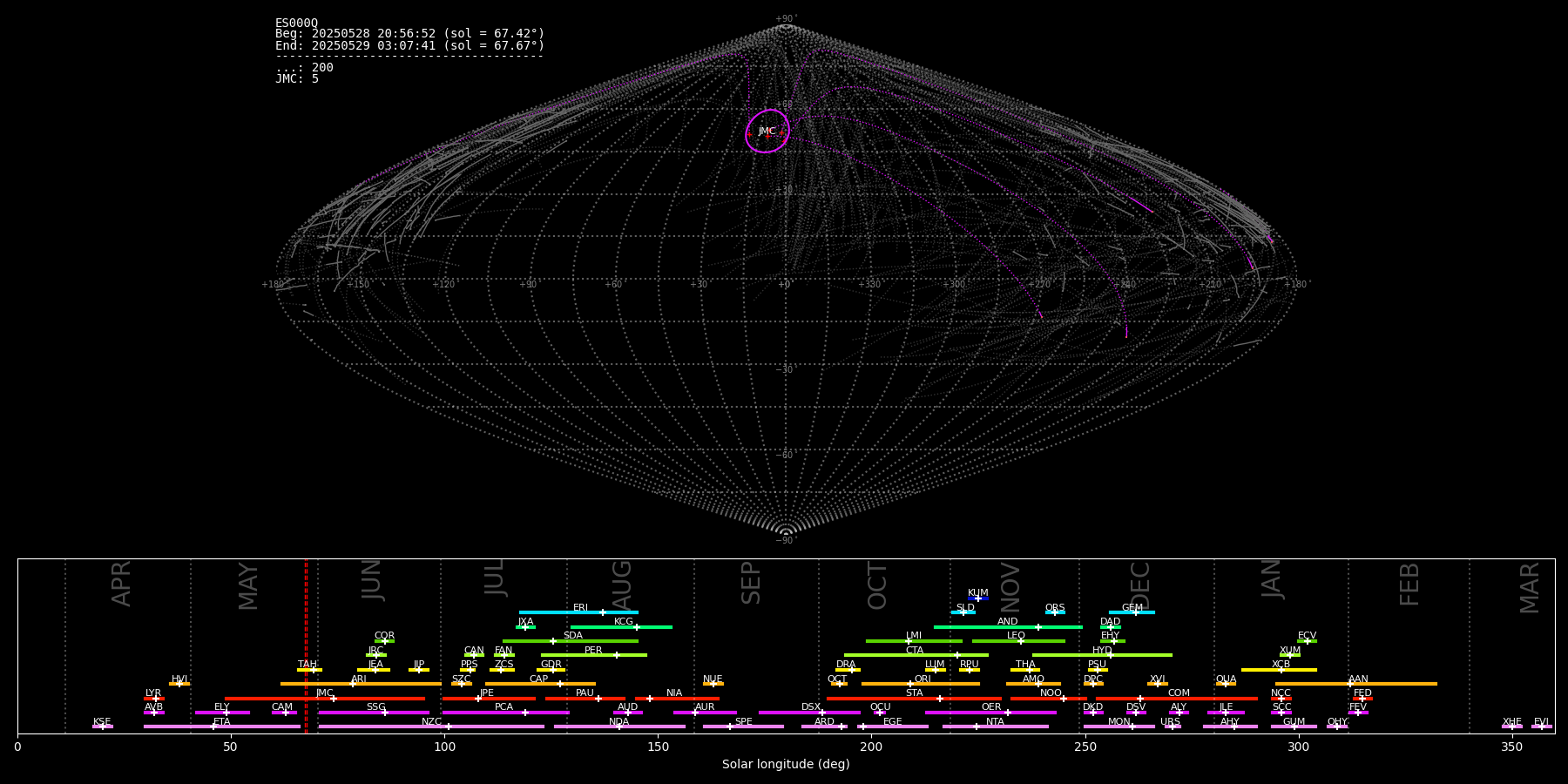Select the MAY month label
The width and height of the screenshot is (1568, 784).
248,586
